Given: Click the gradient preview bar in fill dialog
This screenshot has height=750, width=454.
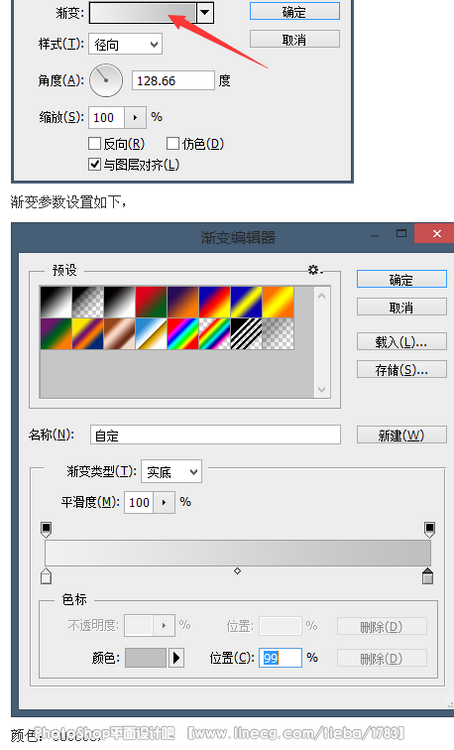Looking at the screenshot, I should pos(143,12).
